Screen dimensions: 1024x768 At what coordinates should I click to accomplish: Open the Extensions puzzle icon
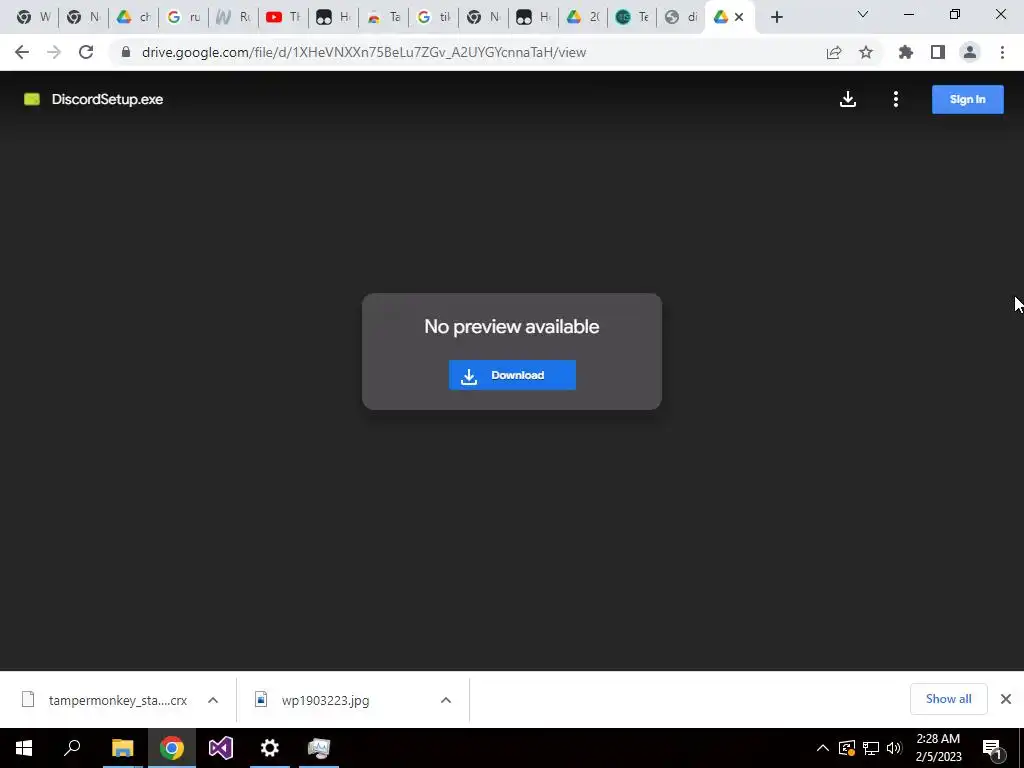905,52
